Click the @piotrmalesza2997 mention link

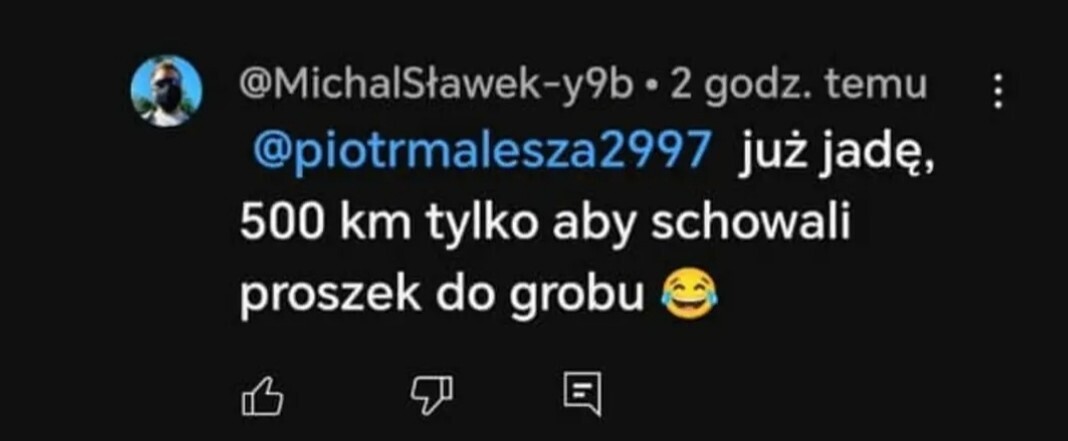click(x=482, y=151)
